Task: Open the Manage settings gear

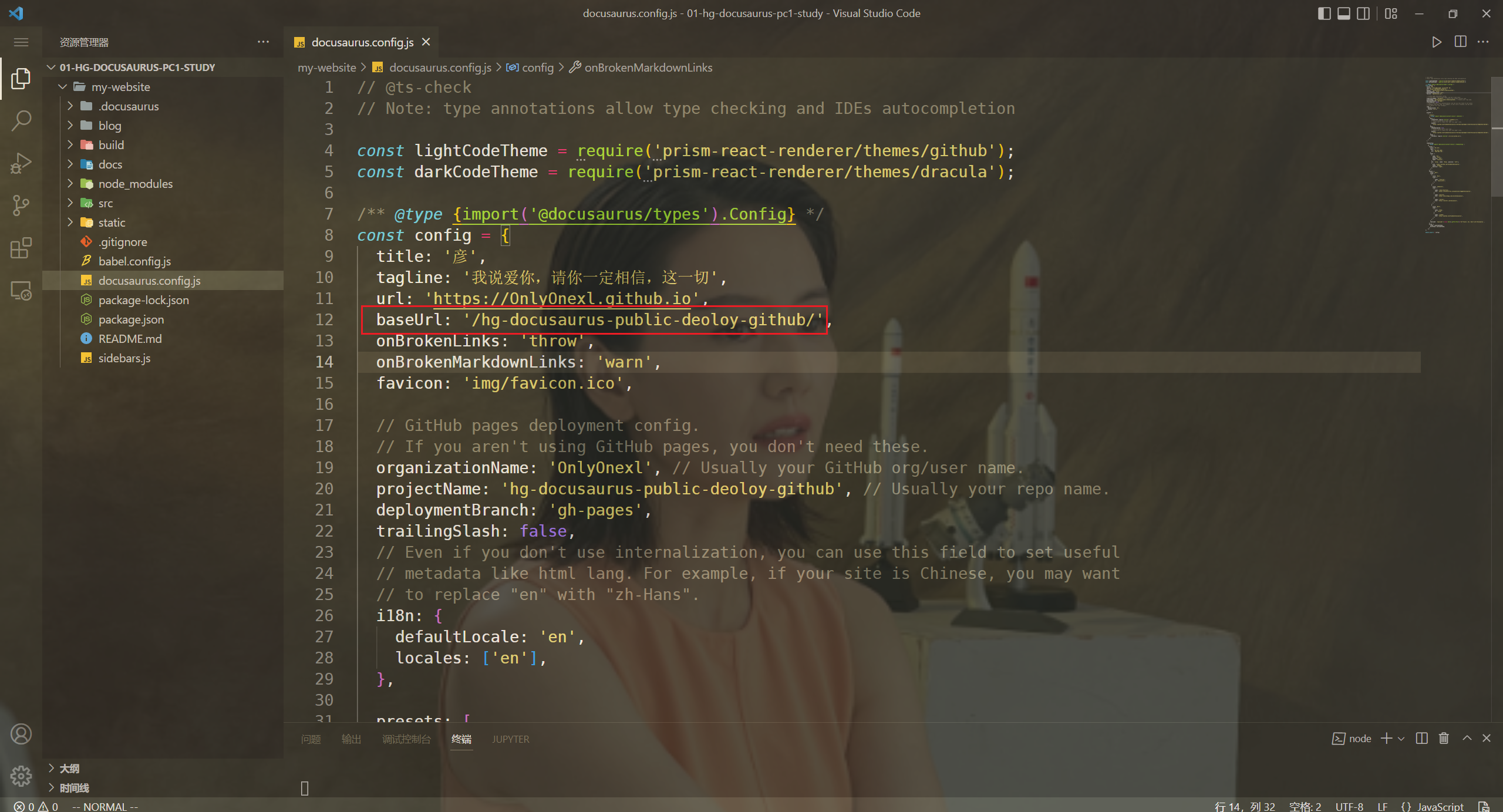Action: [x=21, y=776]
